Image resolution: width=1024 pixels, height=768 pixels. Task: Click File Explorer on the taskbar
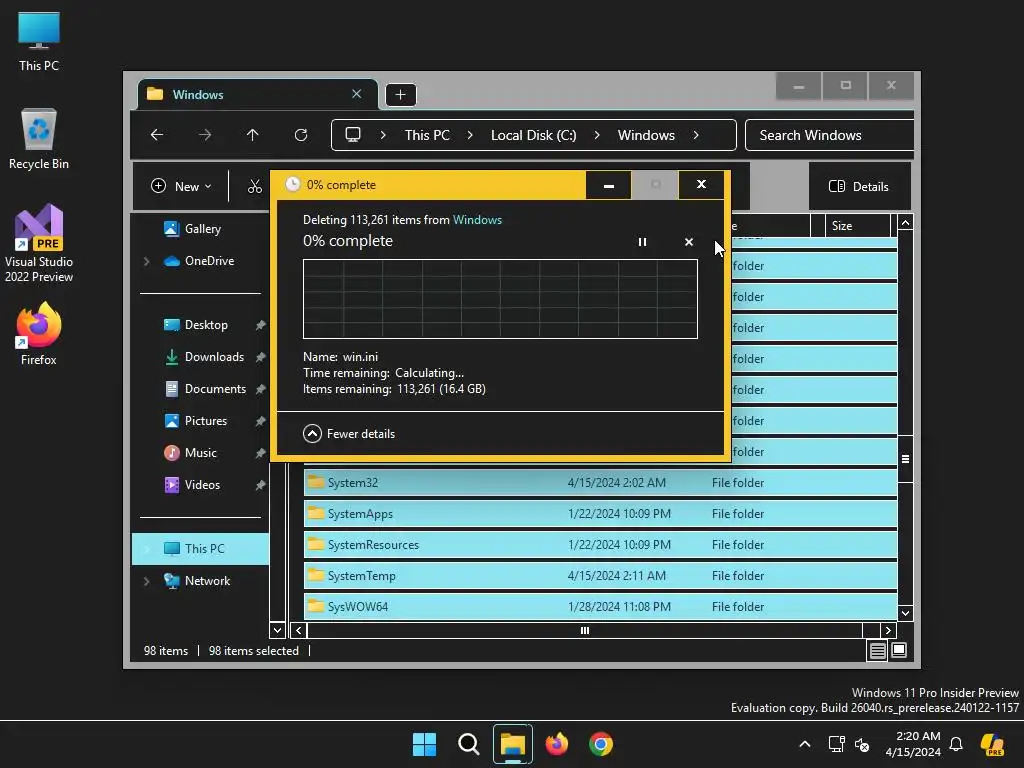pos(513,744)
